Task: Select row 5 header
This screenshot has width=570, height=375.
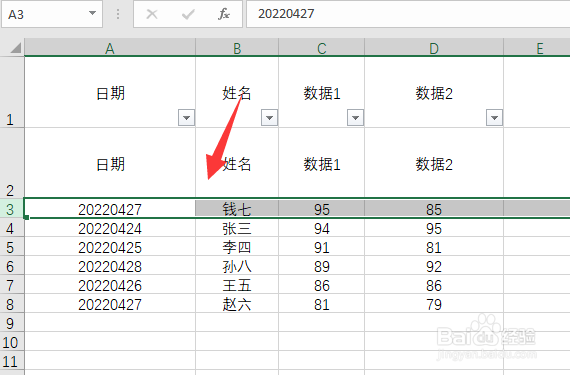Action: [x=12, y=247]
